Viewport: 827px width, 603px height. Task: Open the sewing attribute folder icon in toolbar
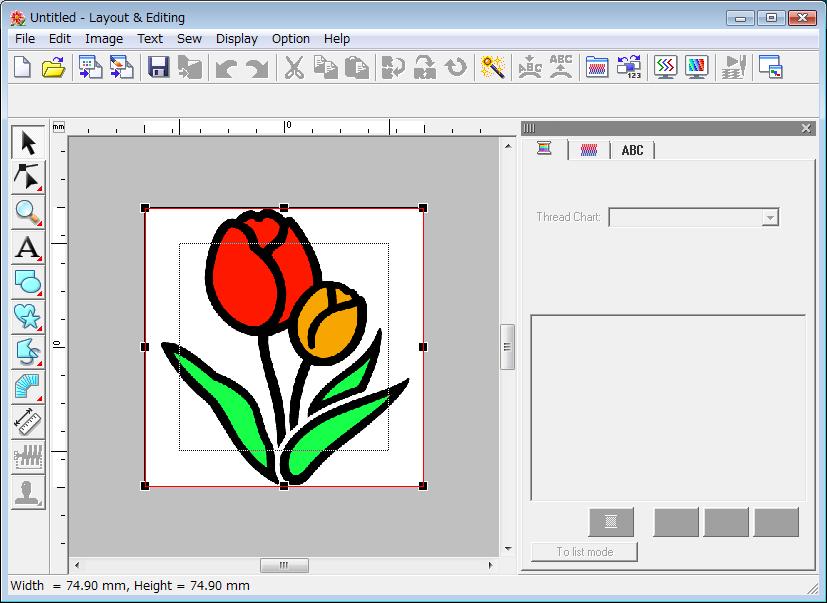[597, 68]
